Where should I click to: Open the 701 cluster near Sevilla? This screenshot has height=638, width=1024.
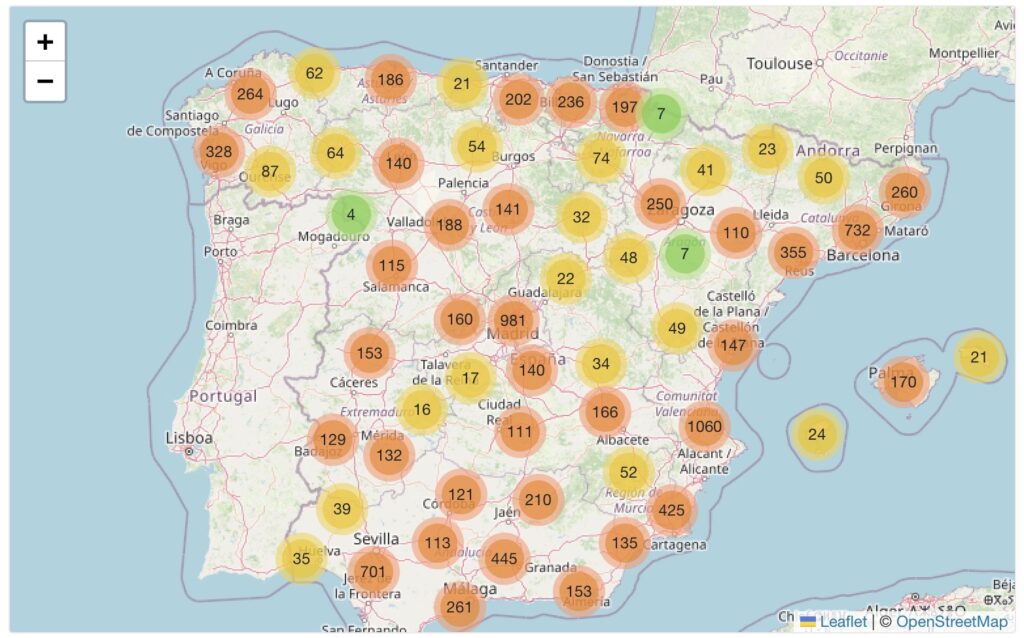click(x=373, y=572)
